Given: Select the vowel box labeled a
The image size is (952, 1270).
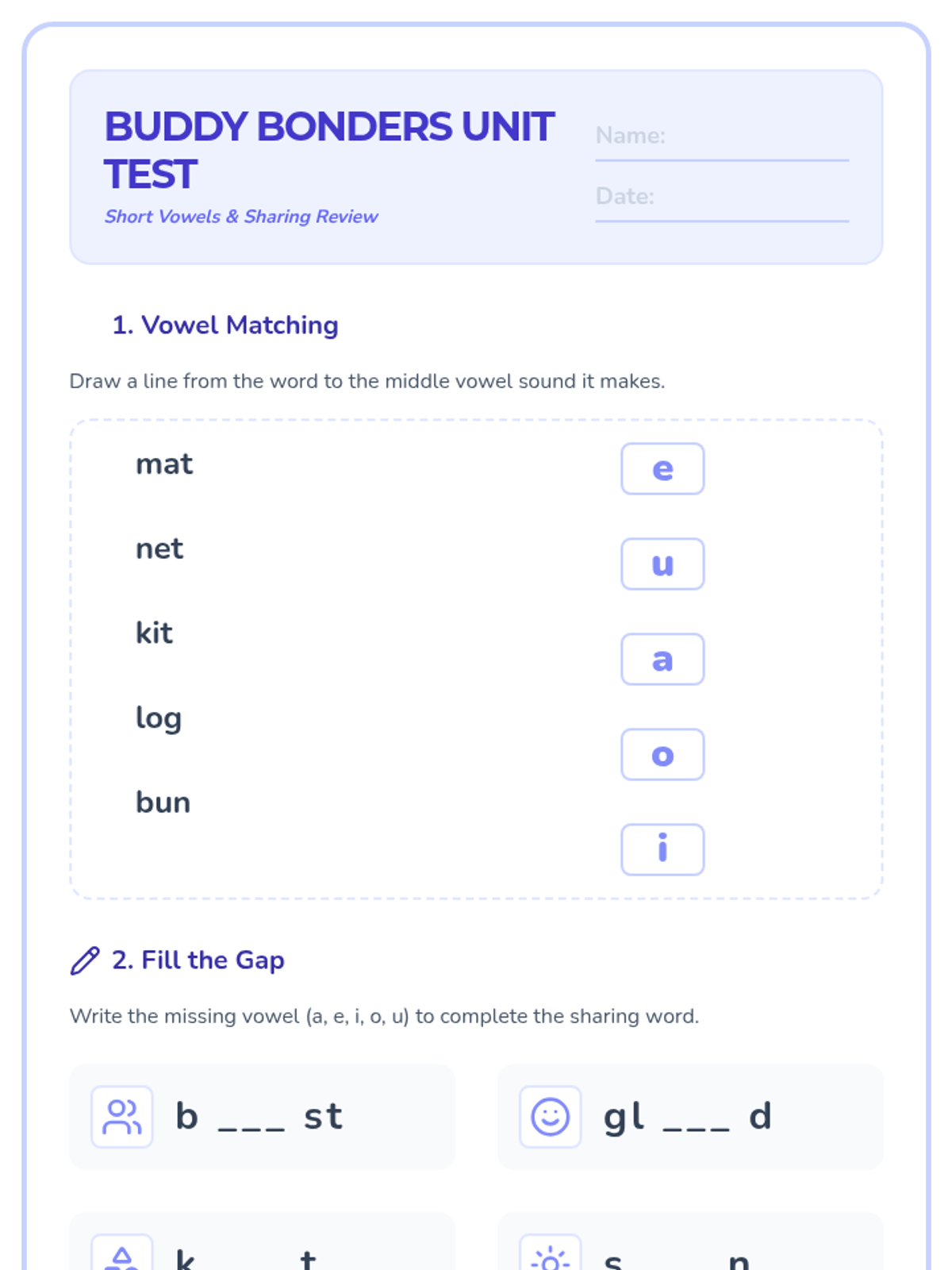Looking at the screenshot, I should [x=662, y=660].
